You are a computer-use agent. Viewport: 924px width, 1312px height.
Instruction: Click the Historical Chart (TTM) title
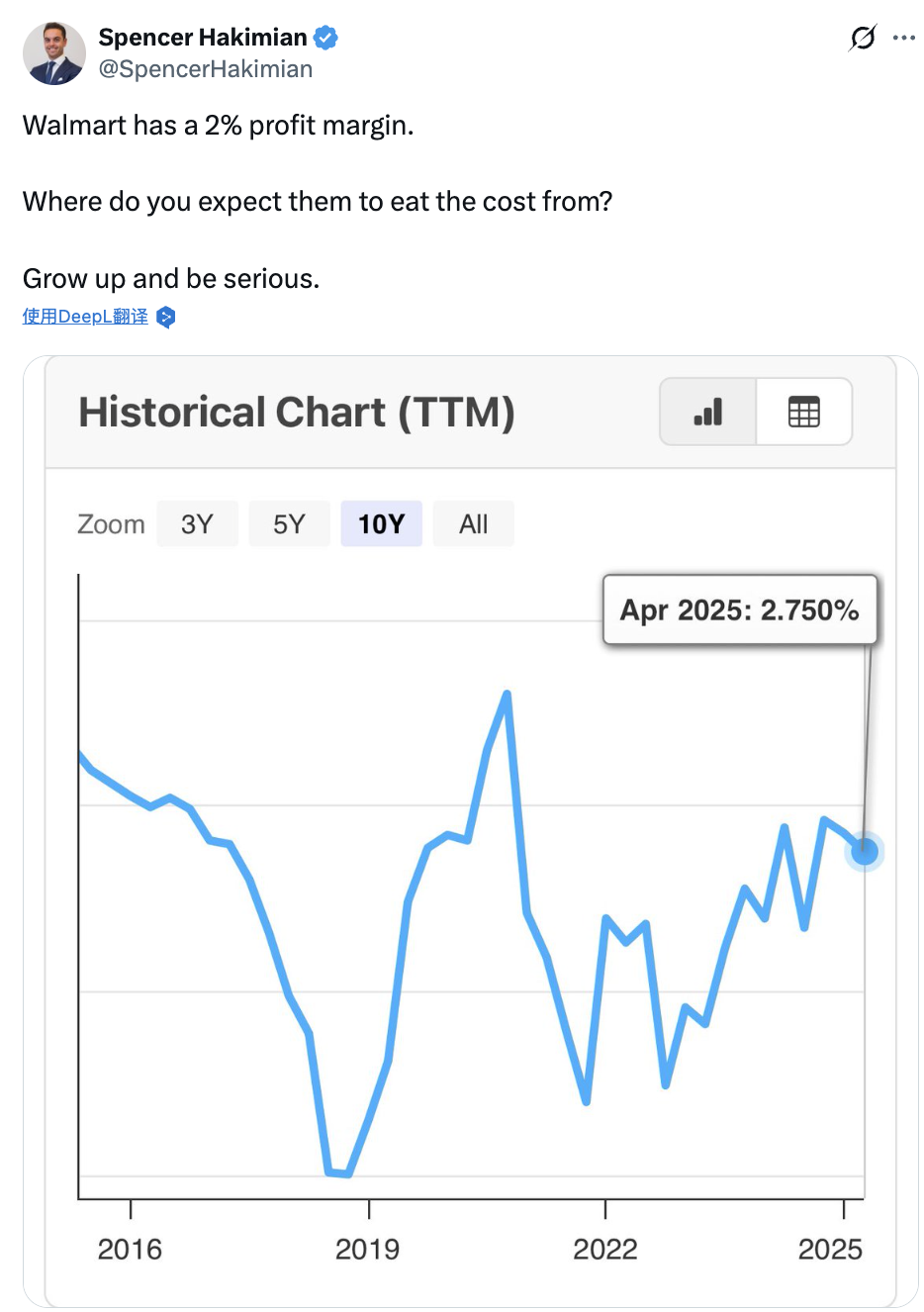click(297, 413)
